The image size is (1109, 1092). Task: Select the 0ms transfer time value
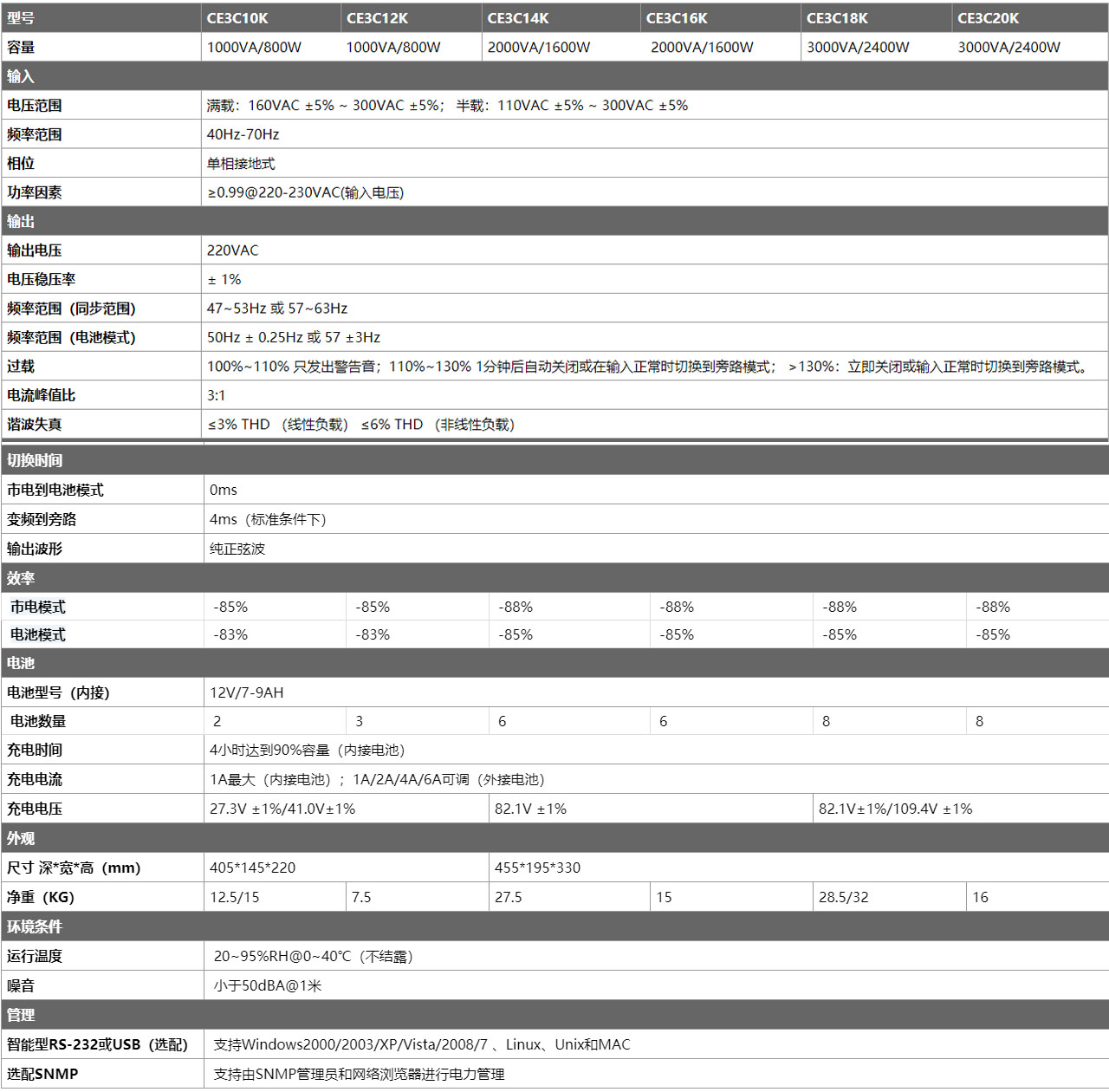224,491
